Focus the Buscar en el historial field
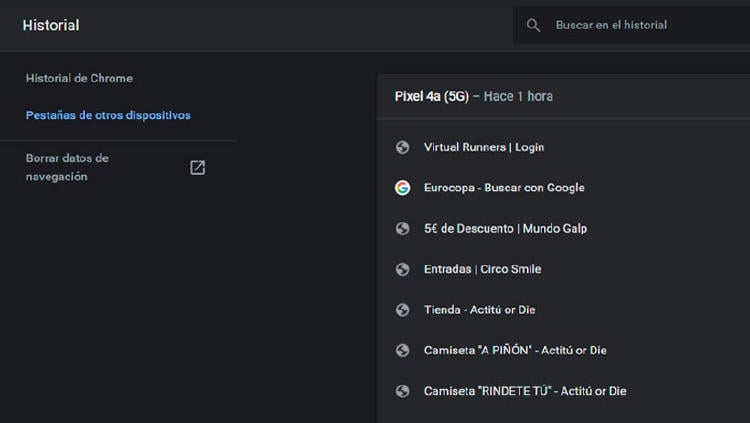Screen dimensions: 750x423 pos(640,25)
